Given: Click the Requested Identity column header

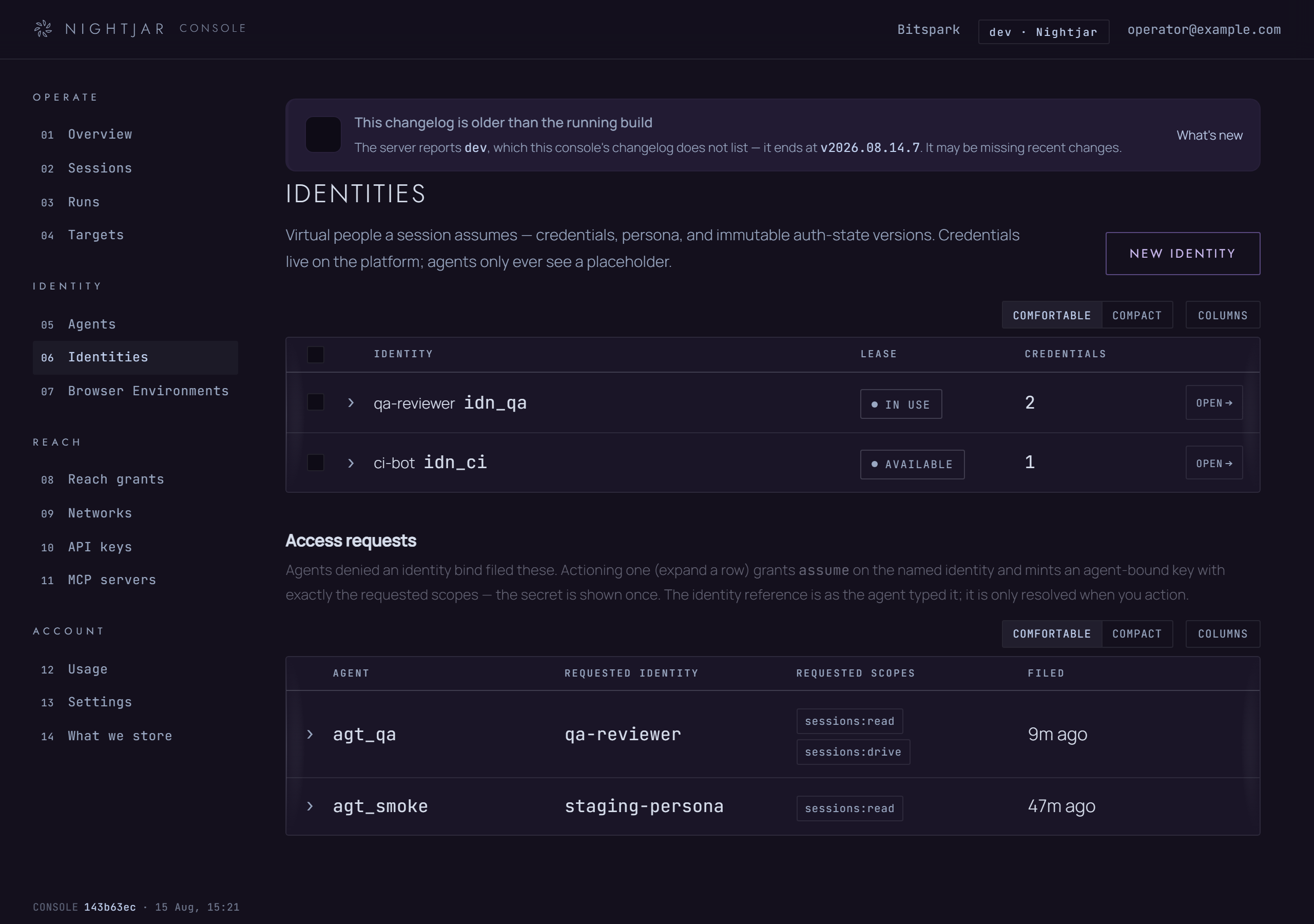Looking at the screenshot, I should pyautogui.click(x=631, y=673).
